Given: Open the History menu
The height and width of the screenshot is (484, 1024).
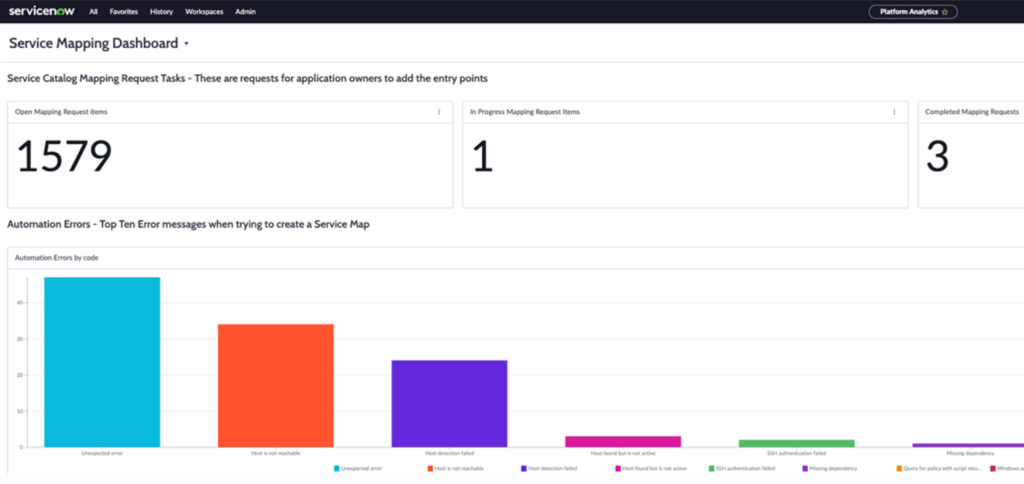Looking at the screenshot, I should click(161, 12).
